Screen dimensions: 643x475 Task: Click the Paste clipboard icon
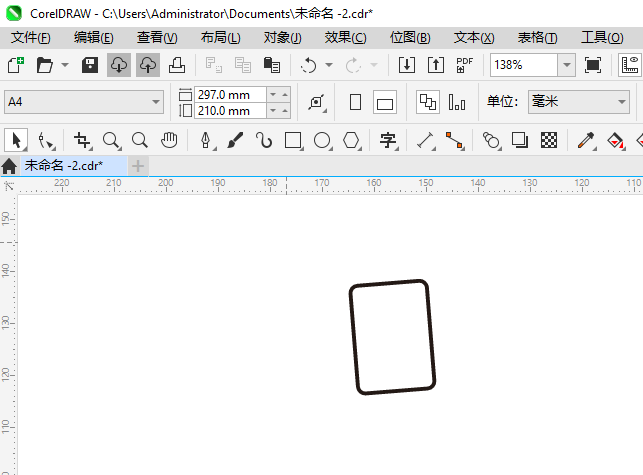point(271,65)
